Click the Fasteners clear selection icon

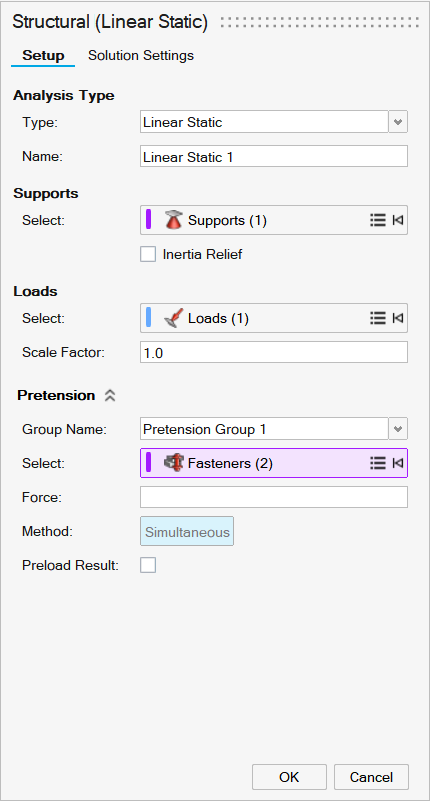pos(398,463)
